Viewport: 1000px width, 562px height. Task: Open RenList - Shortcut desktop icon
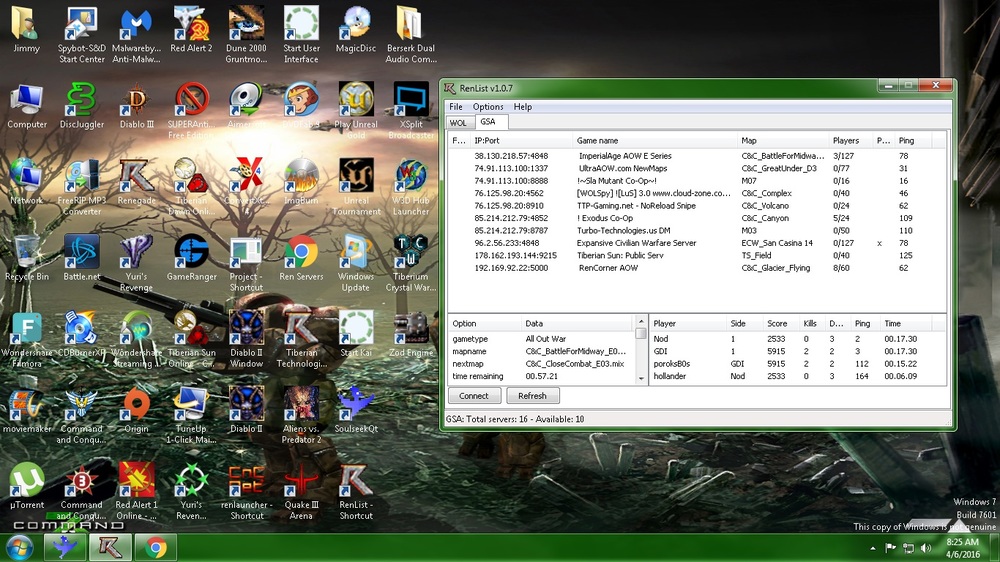click(x=356, y=492)
